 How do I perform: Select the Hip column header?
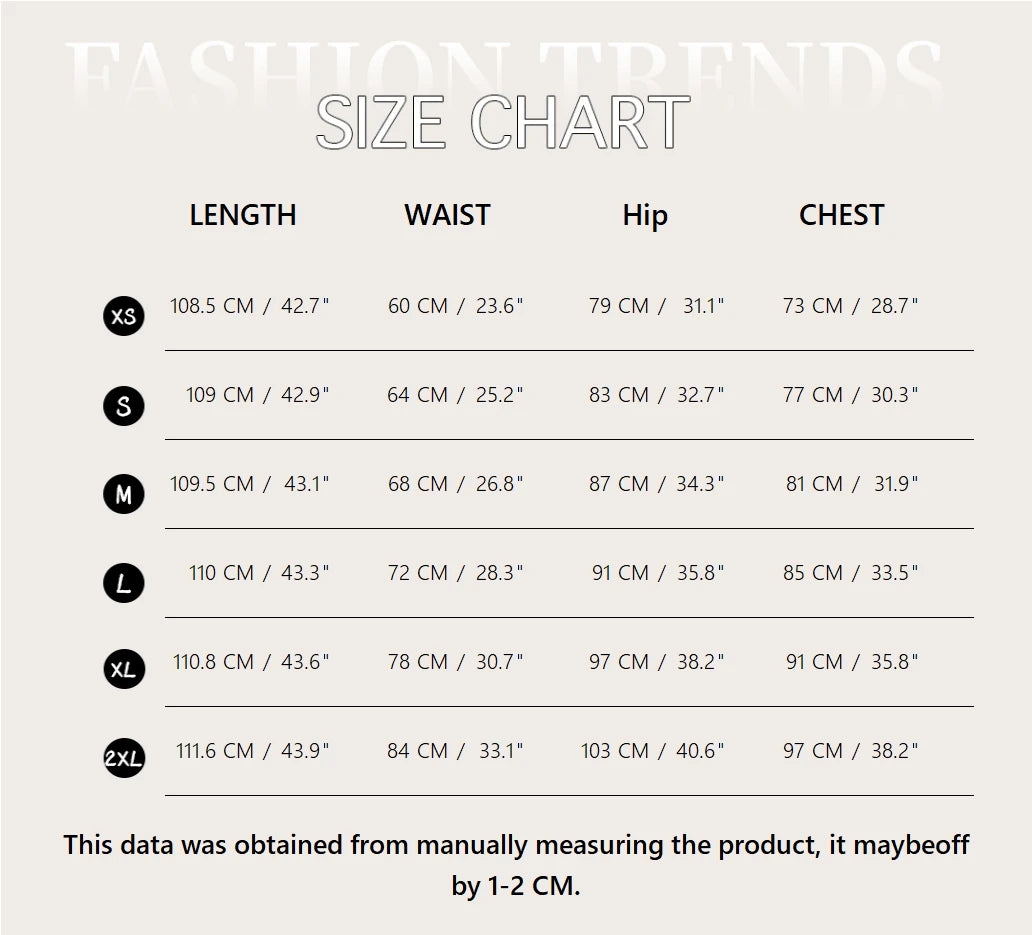(645, 215)
